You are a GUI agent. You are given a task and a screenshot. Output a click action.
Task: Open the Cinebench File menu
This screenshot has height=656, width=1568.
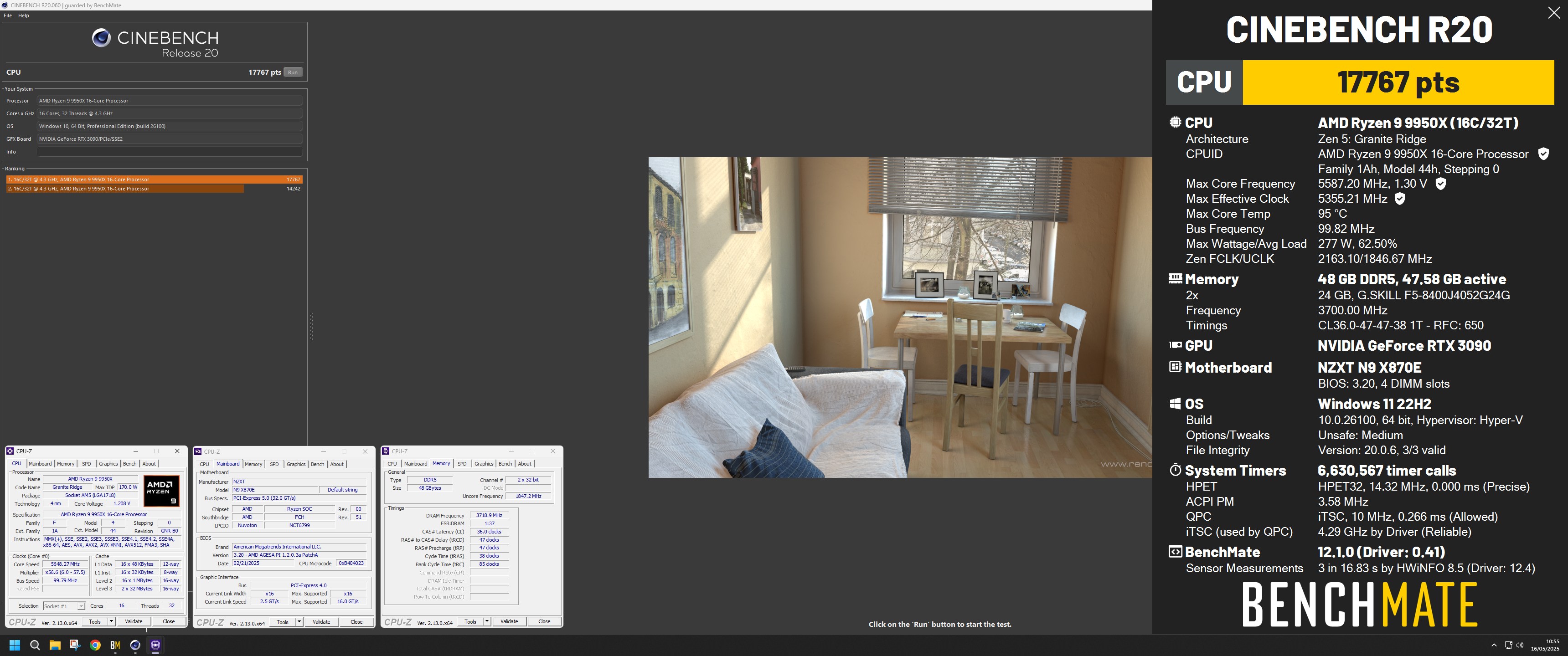7,16
